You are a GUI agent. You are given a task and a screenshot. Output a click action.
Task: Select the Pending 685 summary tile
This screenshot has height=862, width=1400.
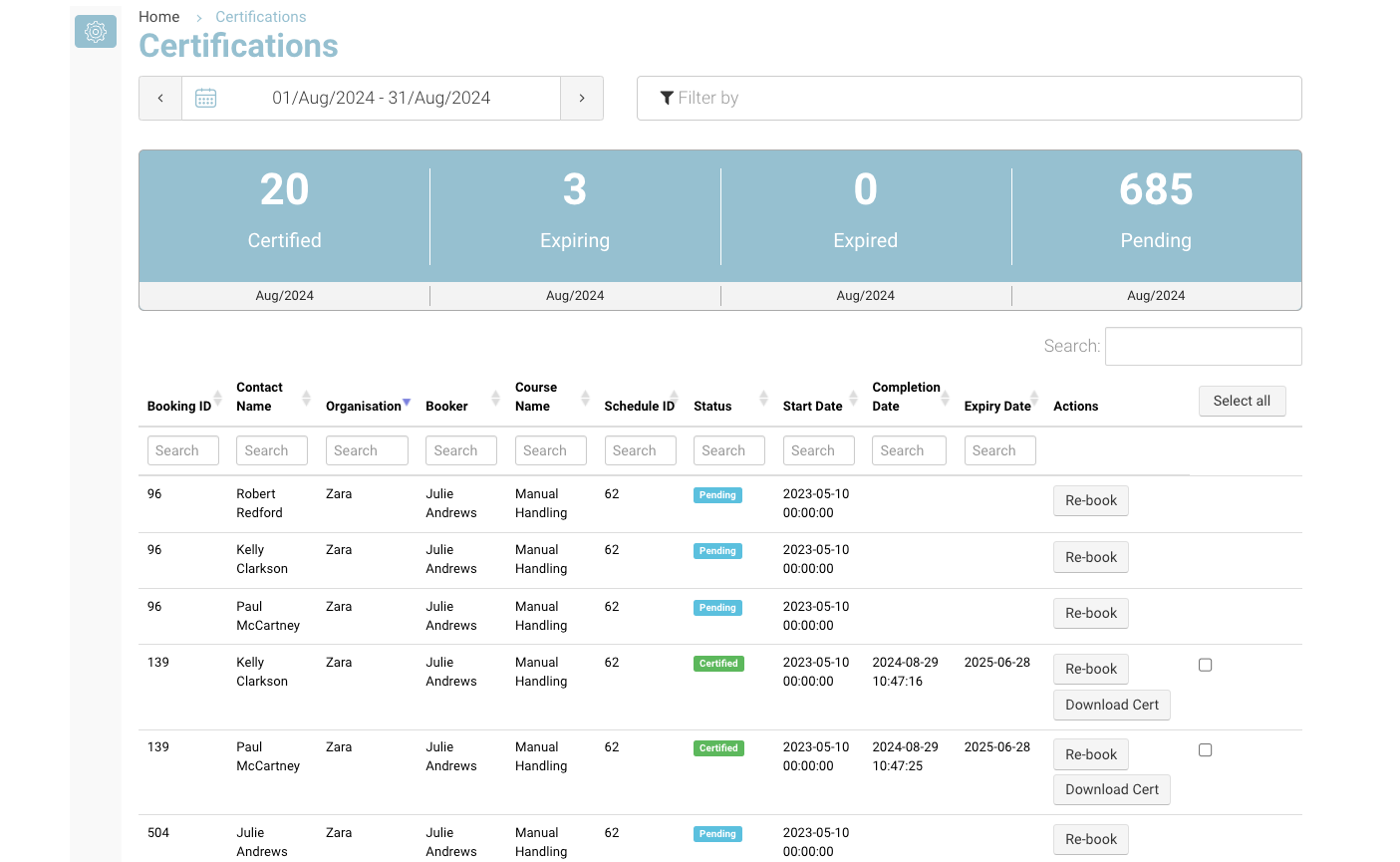tap(1156, 215)
